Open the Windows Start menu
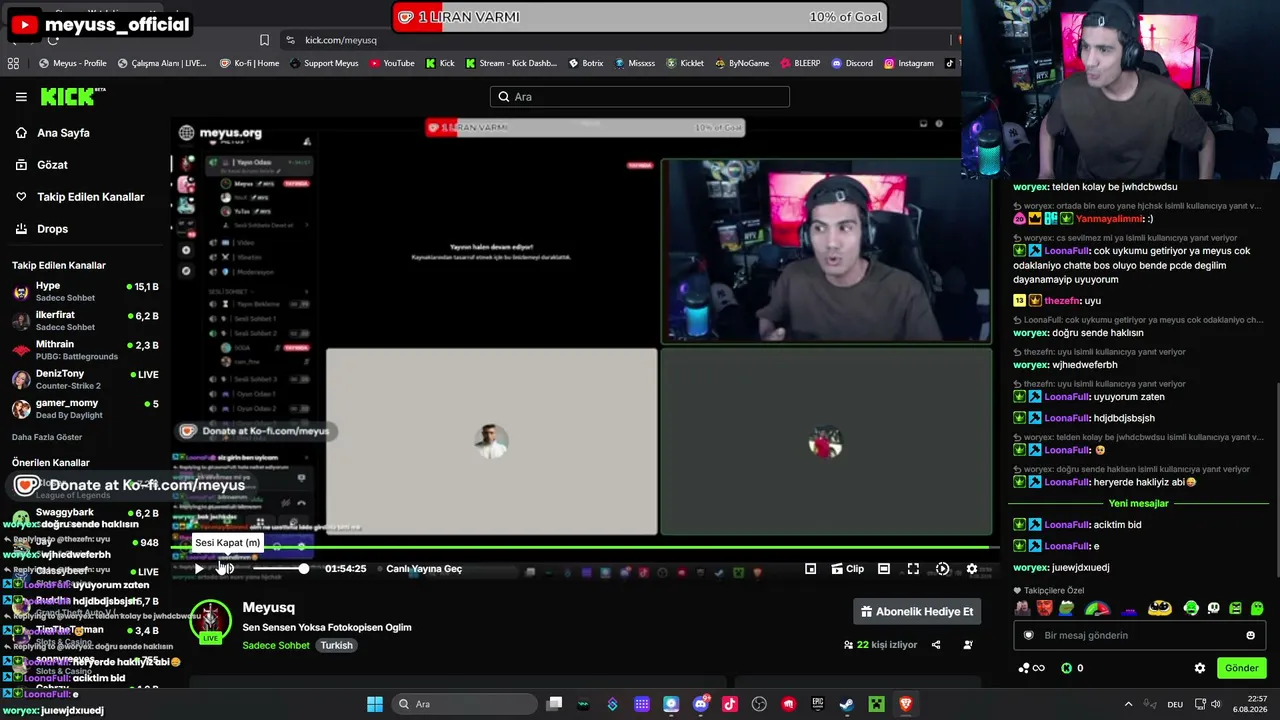The height and width of the screenshot is (720, 1280). 375,704
